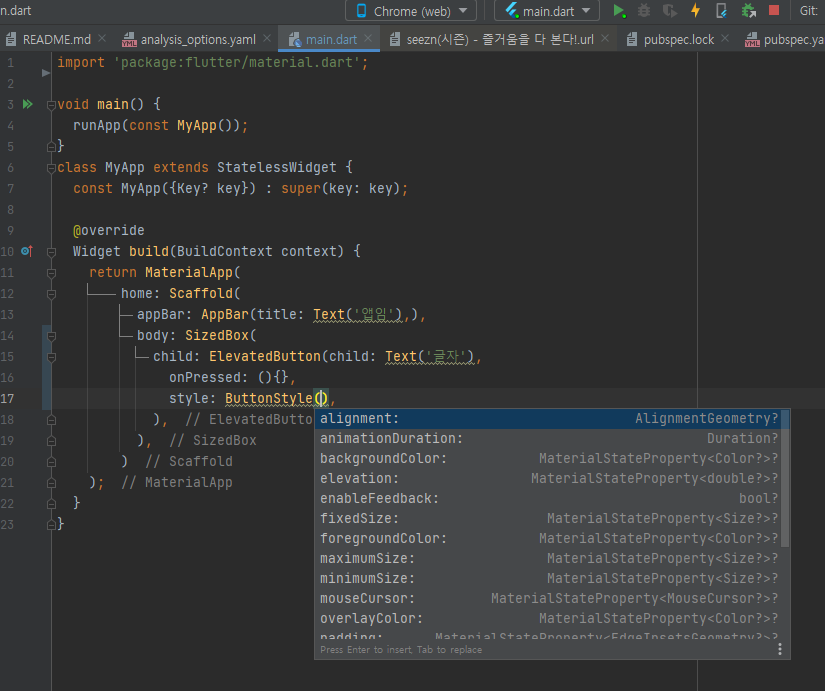Select the alignment: completion suggestion
This screenshot has width=825, height=691.
[548, 418]
